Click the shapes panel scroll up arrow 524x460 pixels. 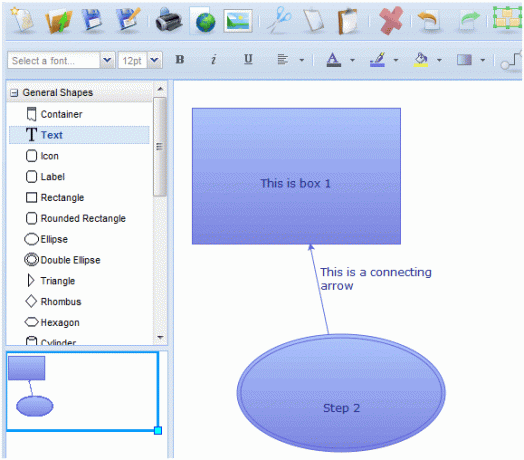pyautogui.click(x=160, y=89)
